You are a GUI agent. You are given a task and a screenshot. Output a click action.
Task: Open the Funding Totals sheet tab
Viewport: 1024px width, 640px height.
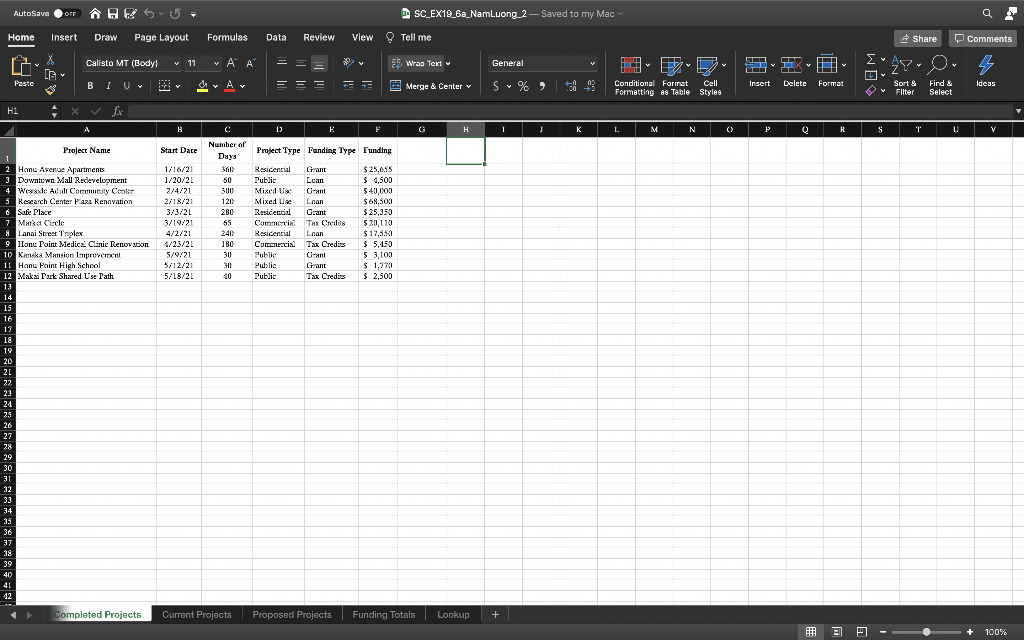click(383, 614)
